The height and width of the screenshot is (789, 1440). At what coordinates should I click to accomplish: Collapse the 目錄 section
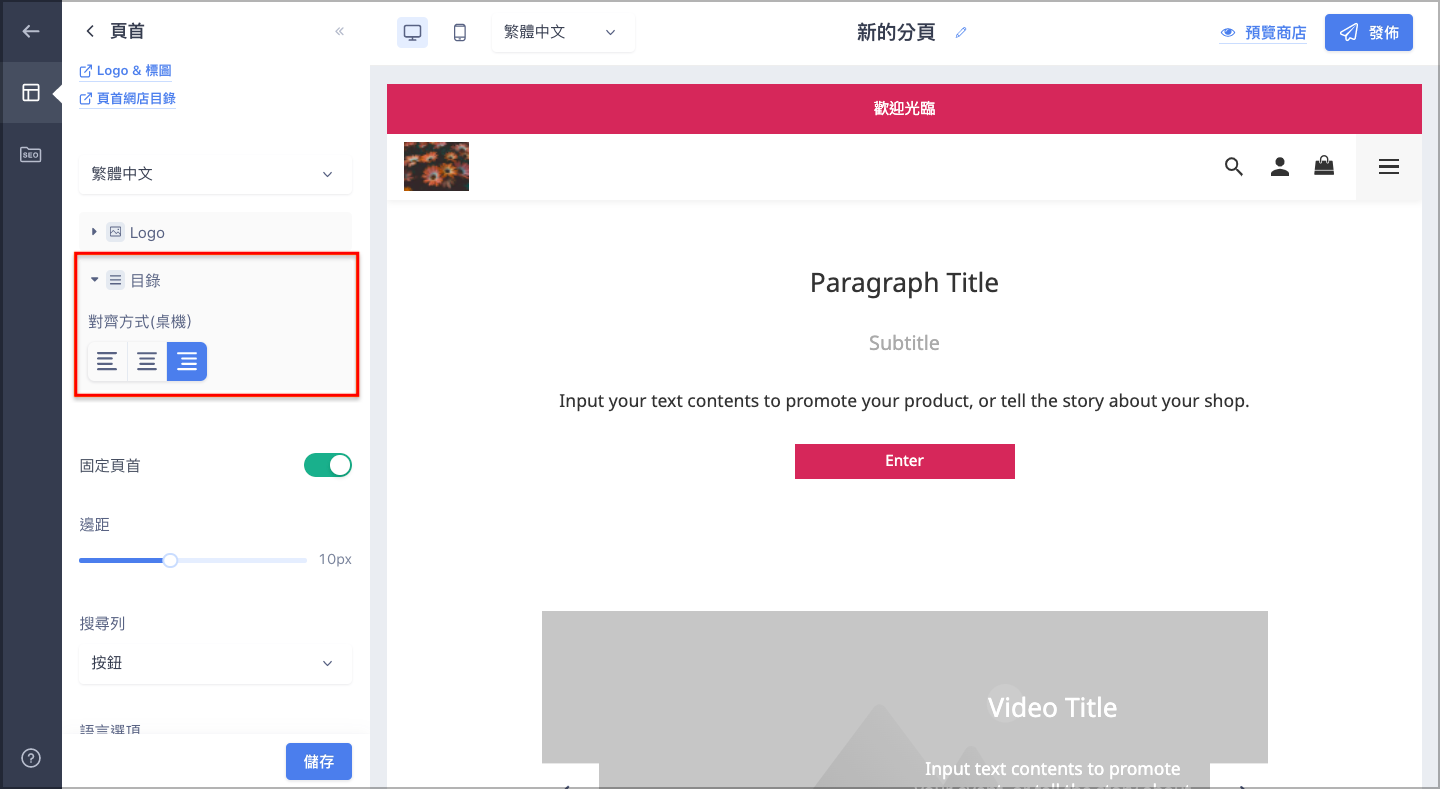tap(94, 280)
